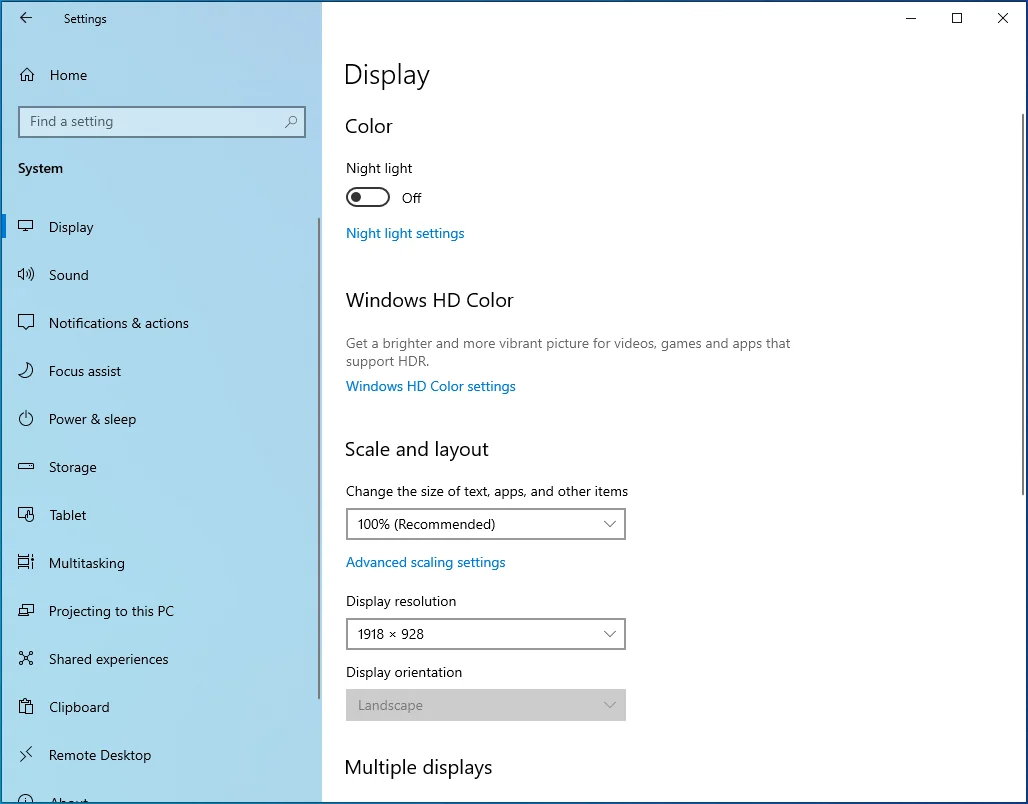Click the sidebar vertical scrollbar

pyautogui.click(x=319, y=458)
